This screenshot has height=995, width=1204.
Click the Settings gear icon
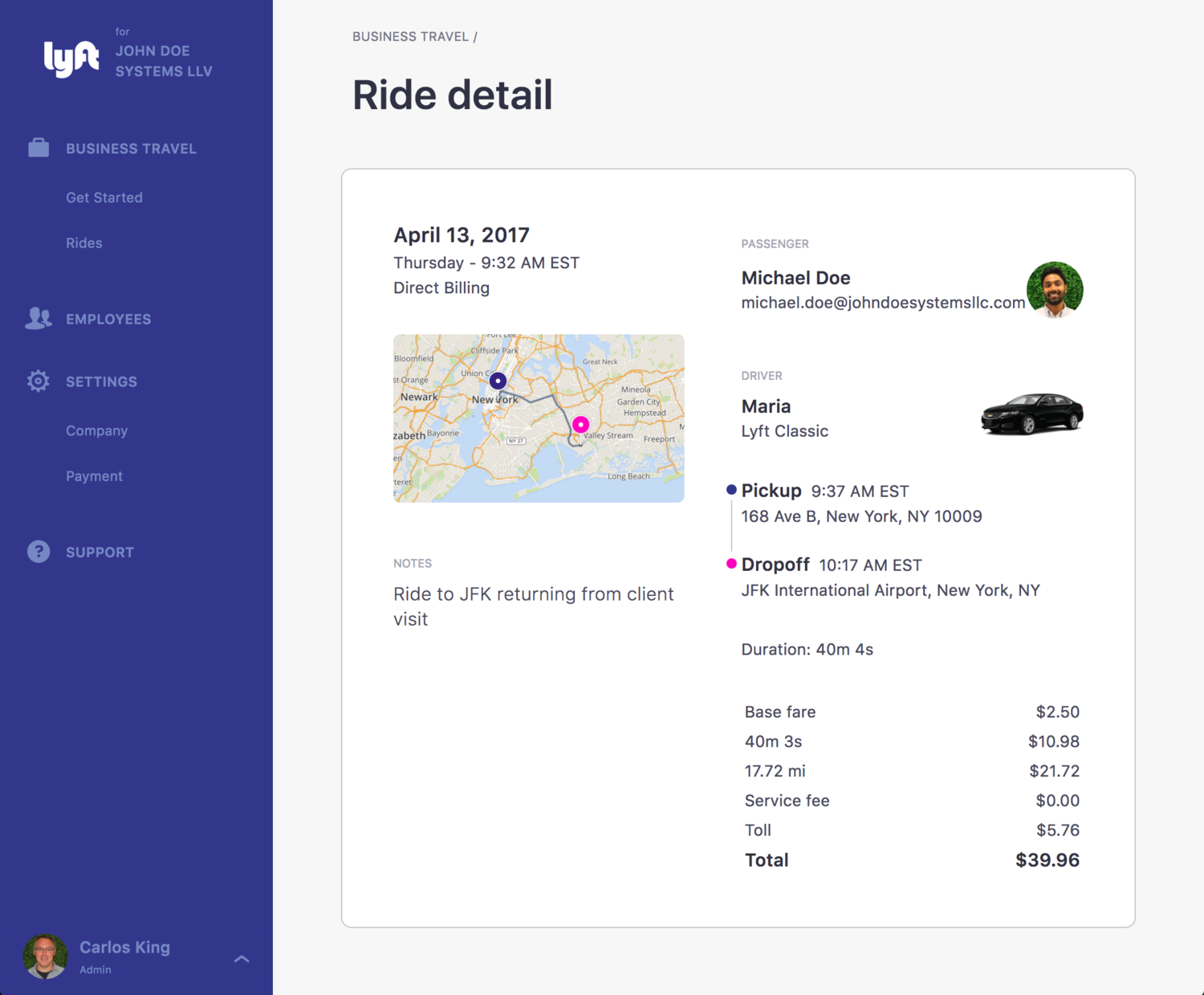38,381
